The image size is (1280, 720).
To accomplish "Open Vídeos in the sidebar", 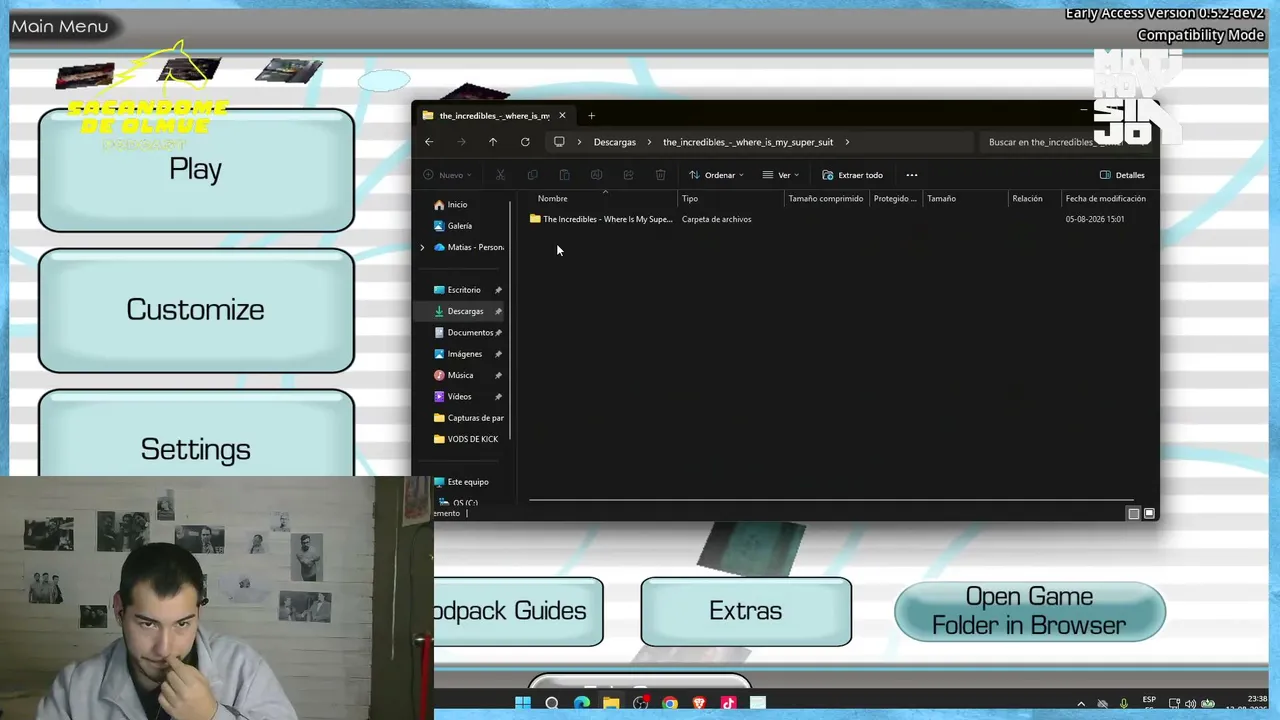I will coord(453,397).
